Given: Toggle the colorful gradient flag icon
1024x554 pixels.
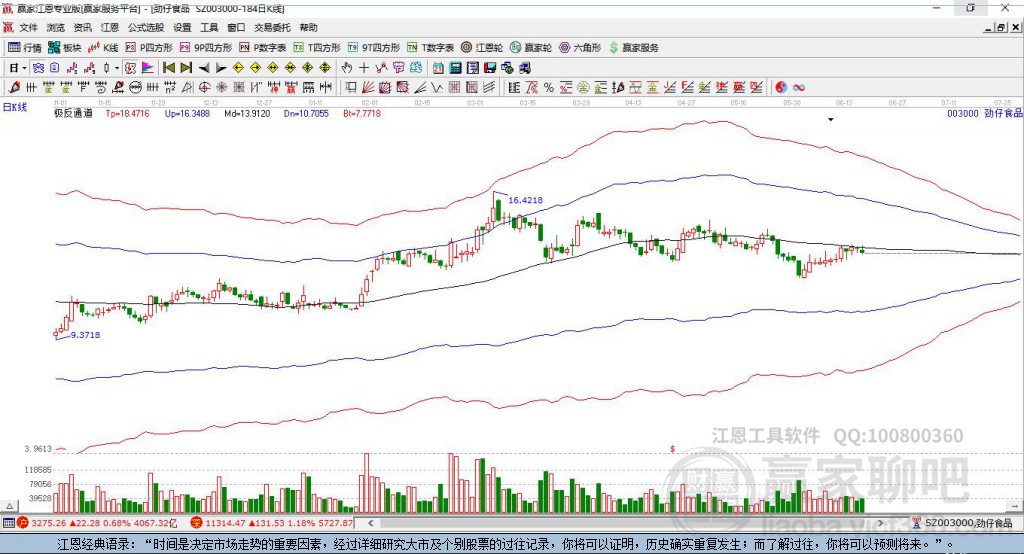Looking at the screenshot, I should tap(148, 68).
